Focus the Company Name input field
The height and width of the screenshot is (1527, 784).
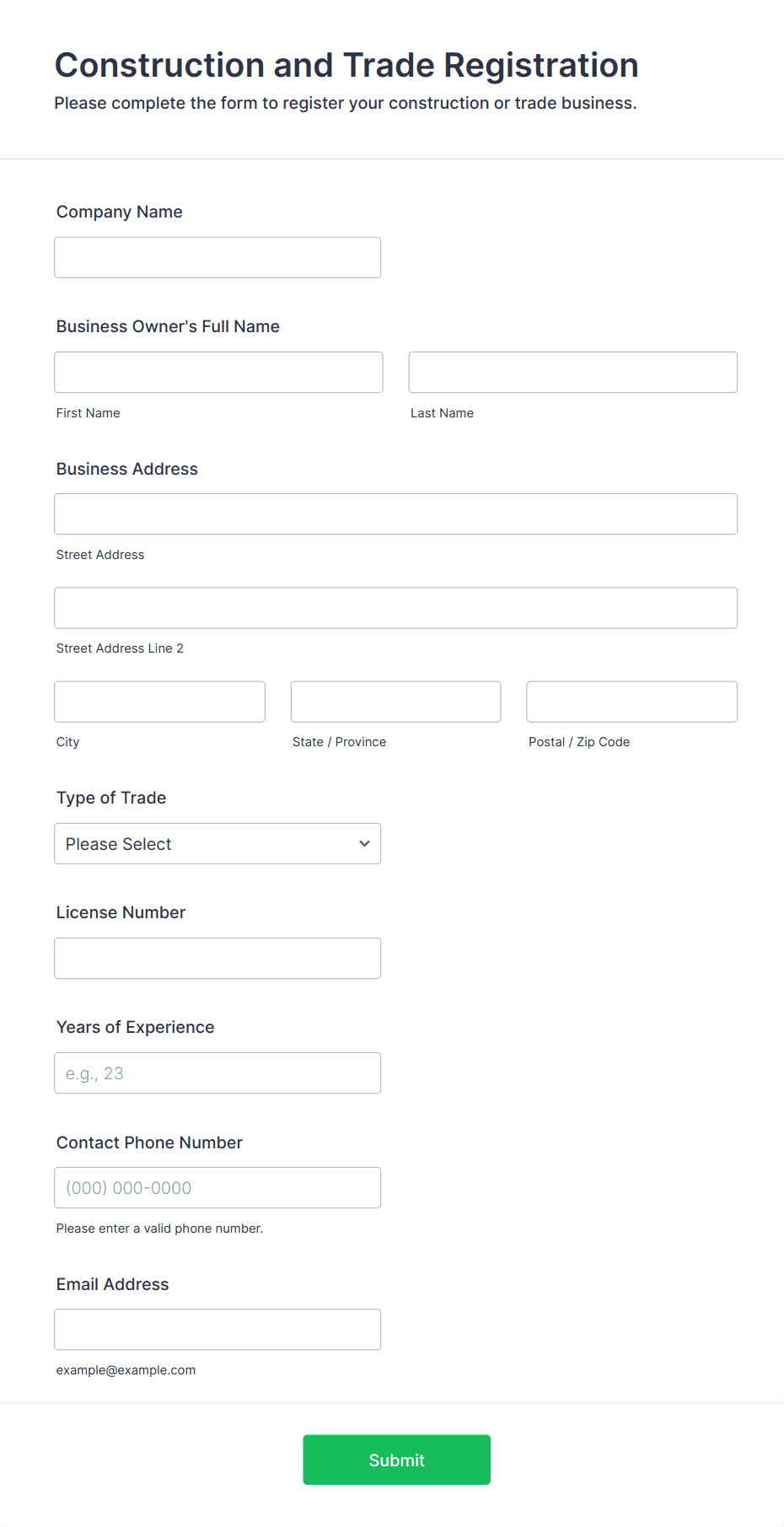coord(217,258)
